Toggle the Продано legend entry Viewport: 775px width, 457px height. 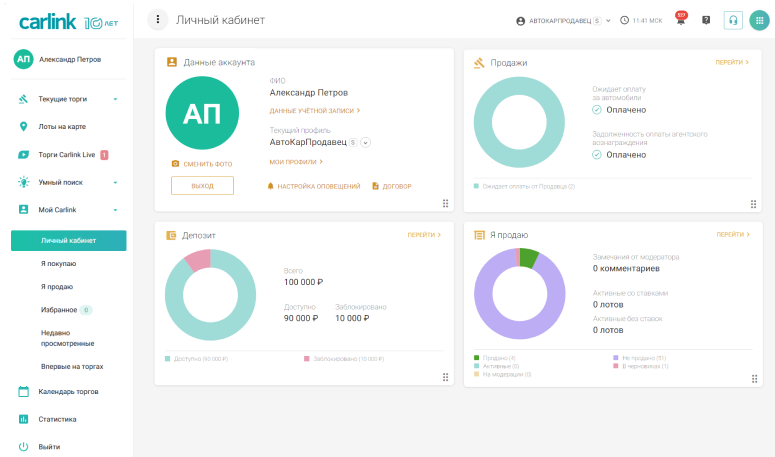click(x=497, y=357)
